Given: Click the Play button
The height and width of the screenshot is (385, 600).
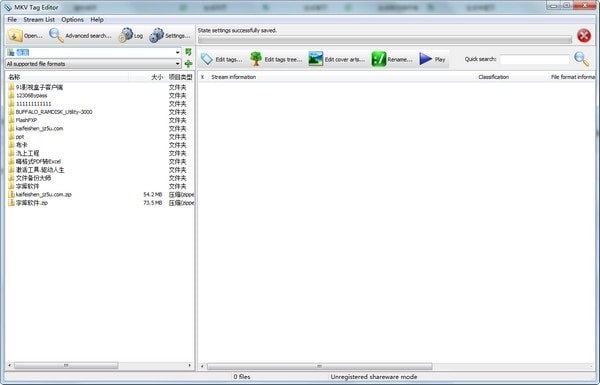Looking at the screenshot, I should (x=432, y=59).
